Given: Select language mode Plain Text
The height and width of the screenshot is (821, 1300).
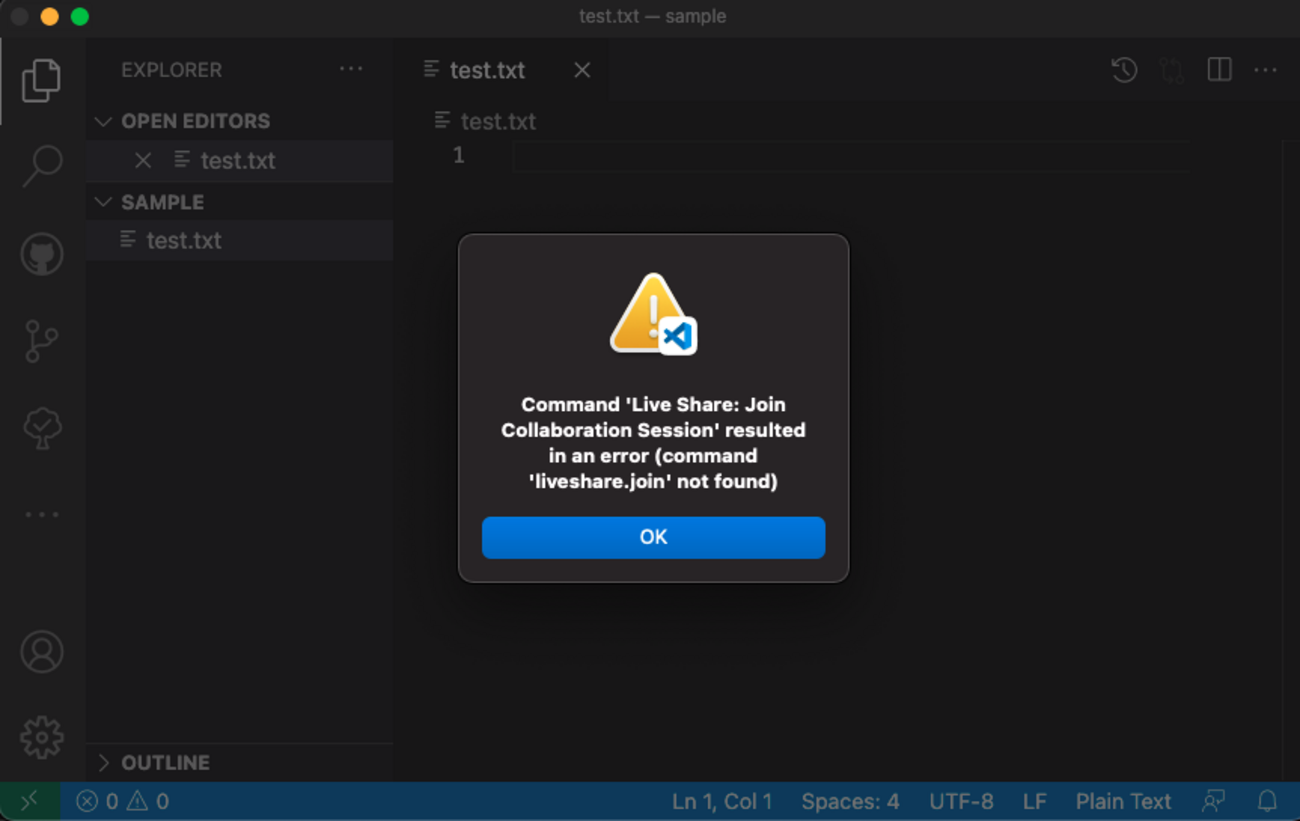Looking at the screenshot, I should tap(1123, 801).
